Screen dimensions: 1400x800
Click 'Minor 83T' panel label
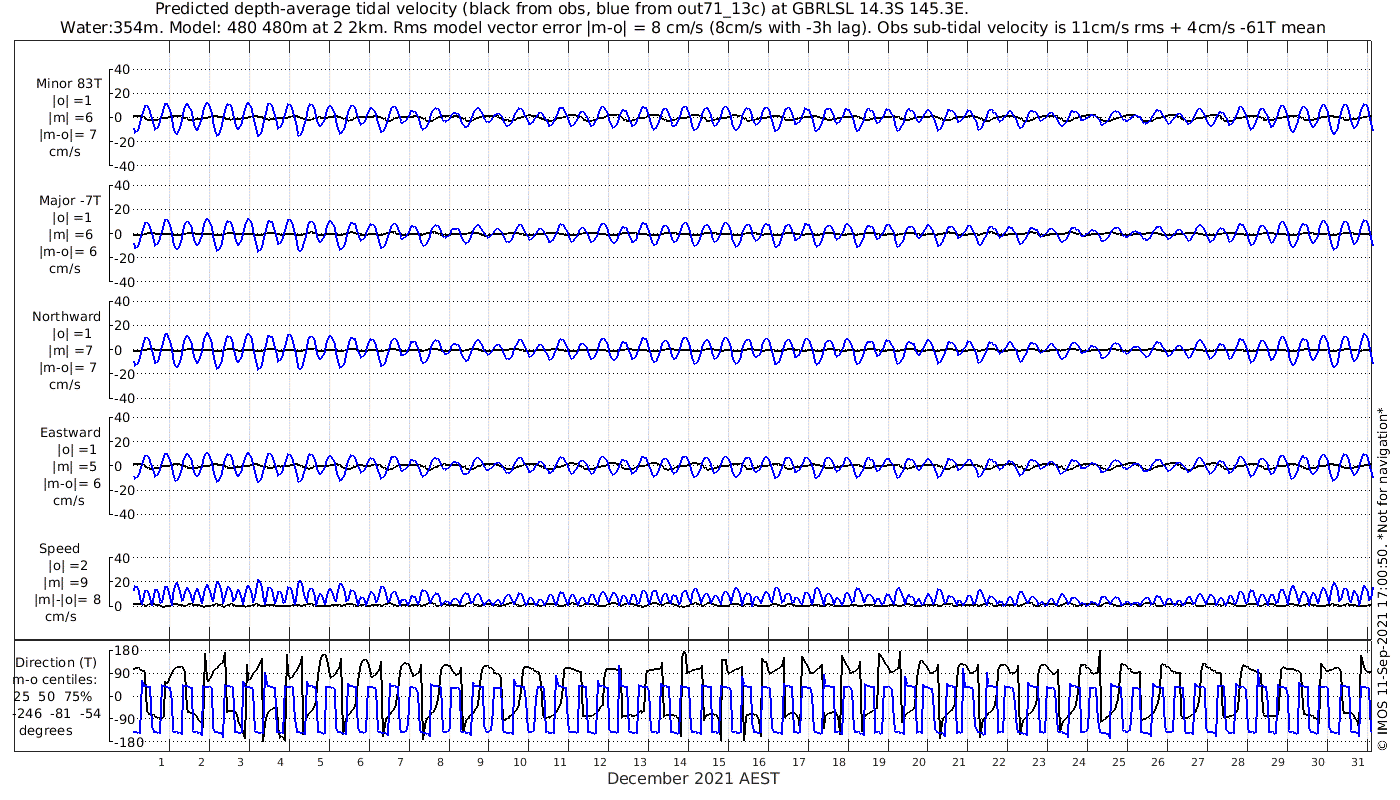click(69, 84)
